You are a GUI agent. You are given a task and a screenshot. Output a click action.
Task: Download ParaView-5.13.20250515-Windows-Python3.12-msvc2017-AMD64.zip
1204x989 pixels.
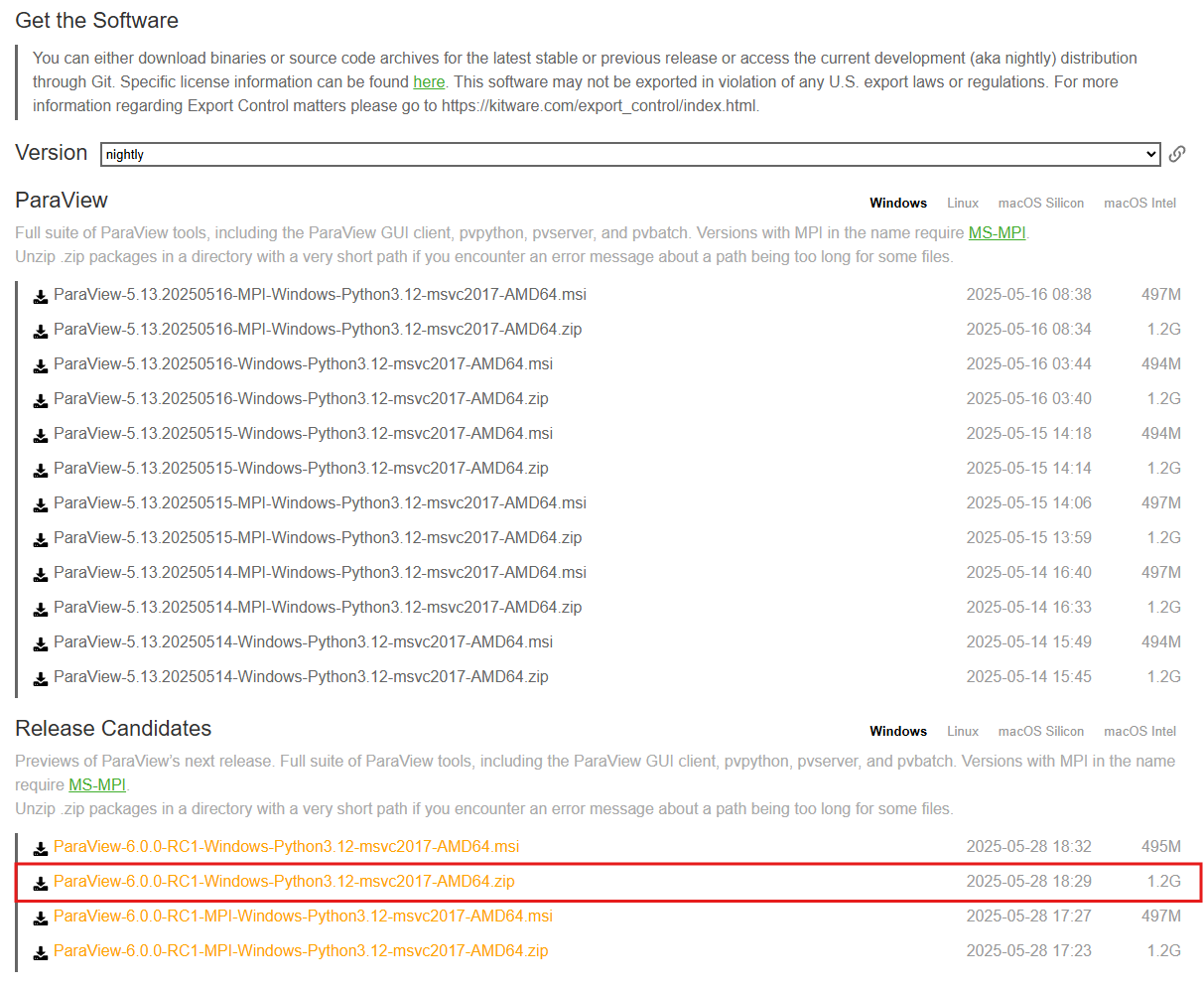[301, 468]
